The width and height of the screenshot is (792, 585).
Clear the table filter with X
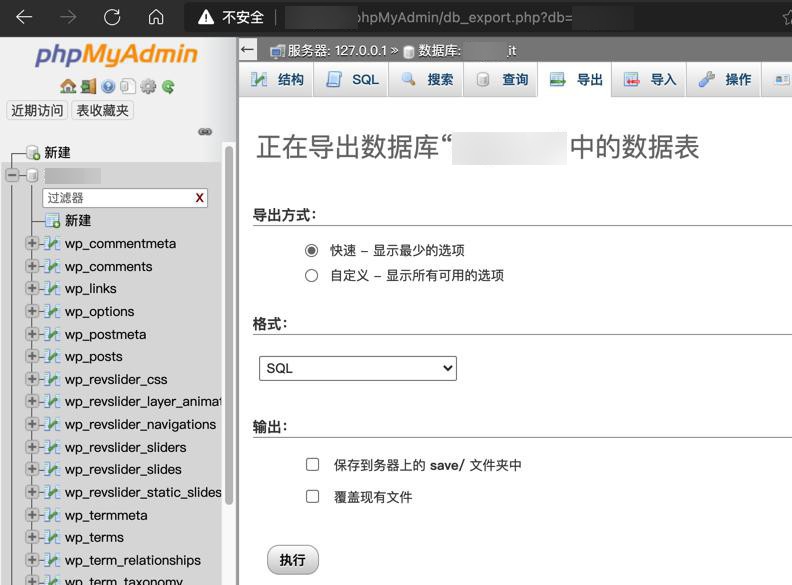(x=200, y=198)
